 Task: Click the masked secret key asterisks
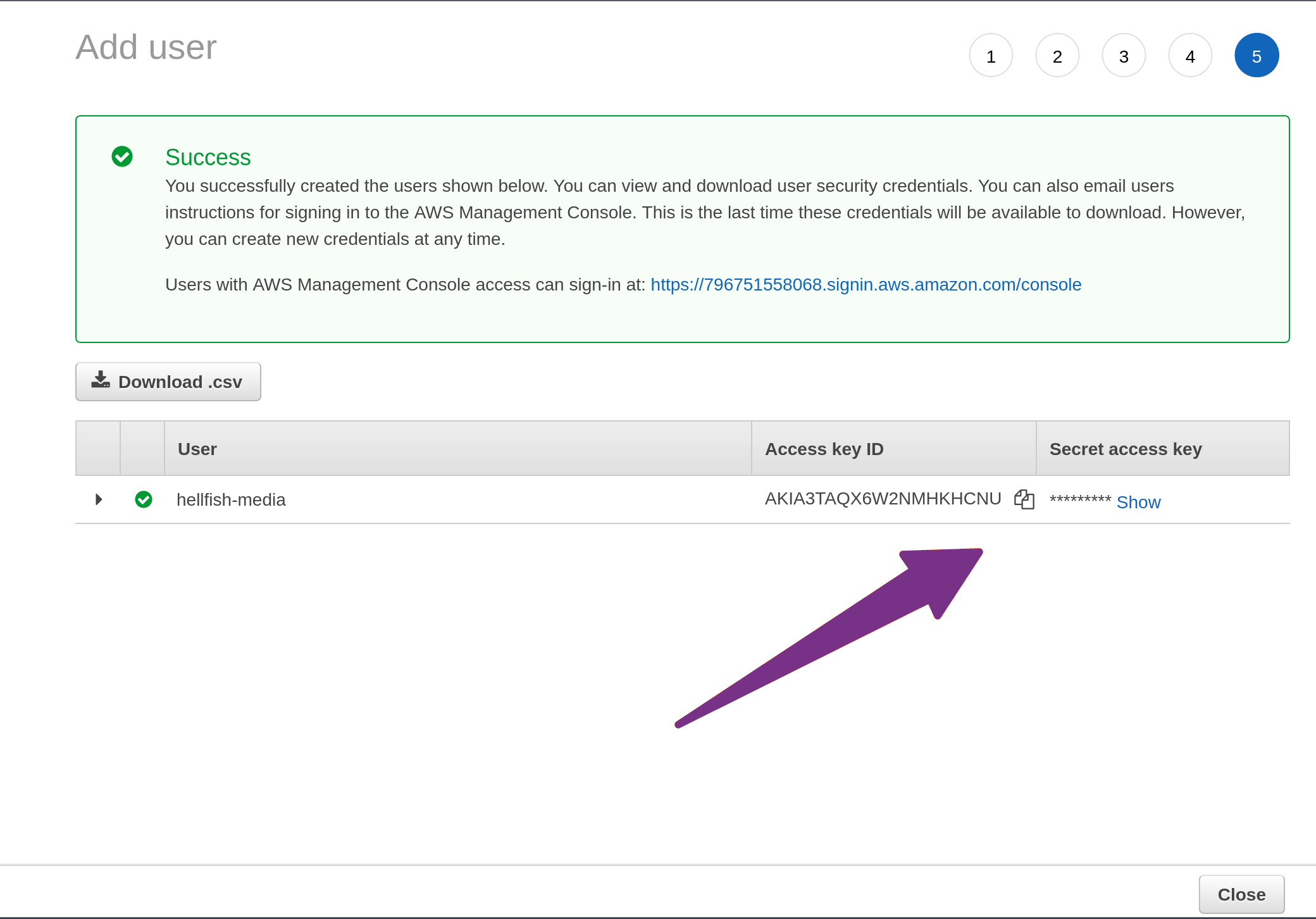(1080, 500)
